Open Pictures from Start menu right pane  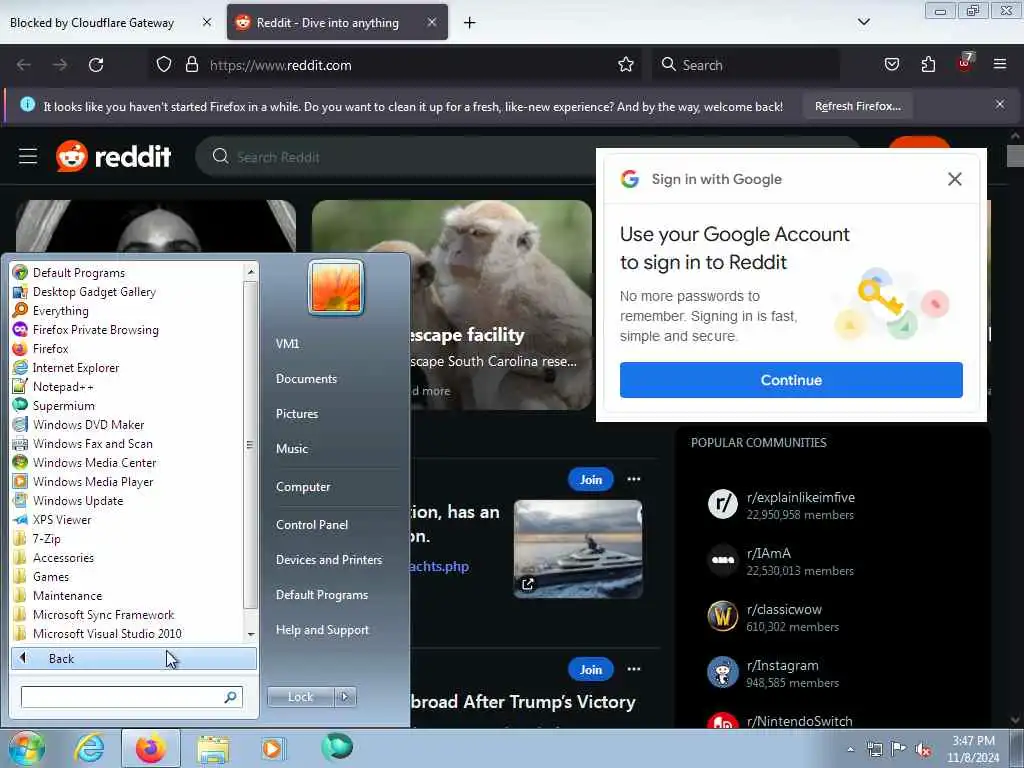(x=297, y=414)
